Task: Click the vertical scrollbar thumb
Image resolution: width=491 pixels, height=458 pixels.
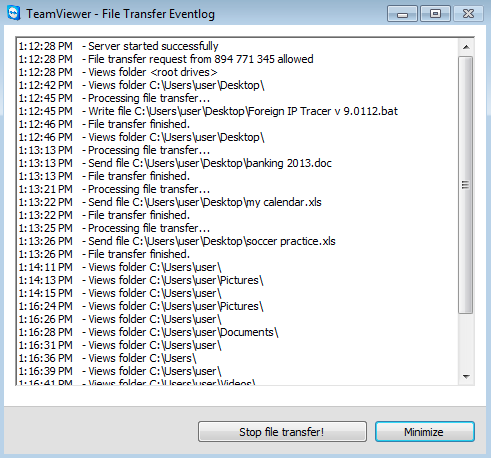Action: 466,185
